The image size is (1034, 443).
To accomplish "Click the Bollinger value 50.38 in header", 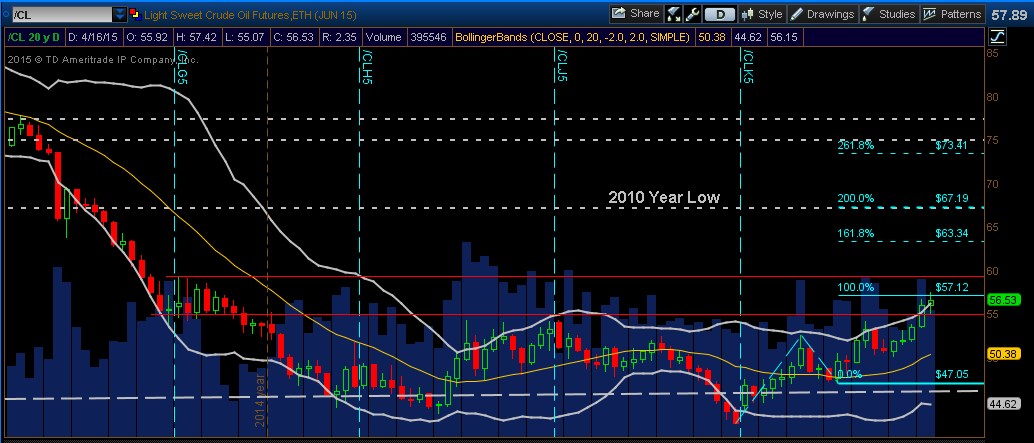I will [x=712, y=38].
